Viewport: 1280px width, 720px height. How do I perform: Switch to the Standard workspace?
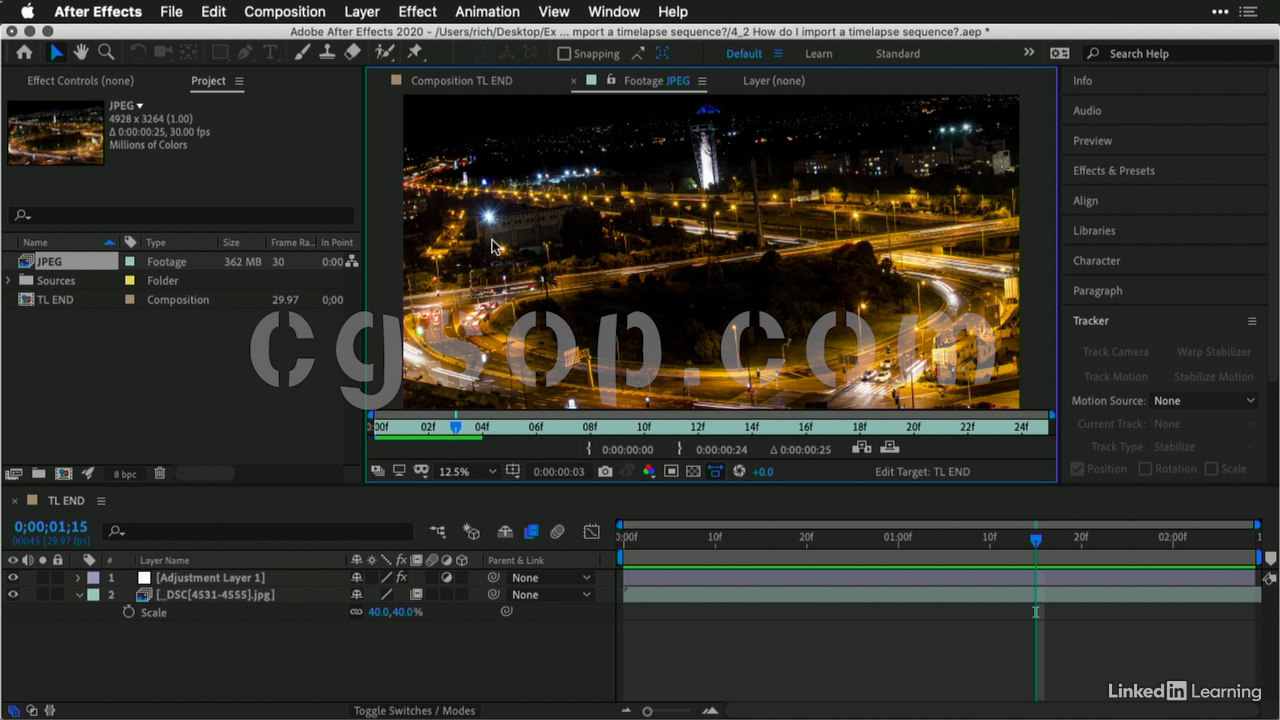point(897,54)
